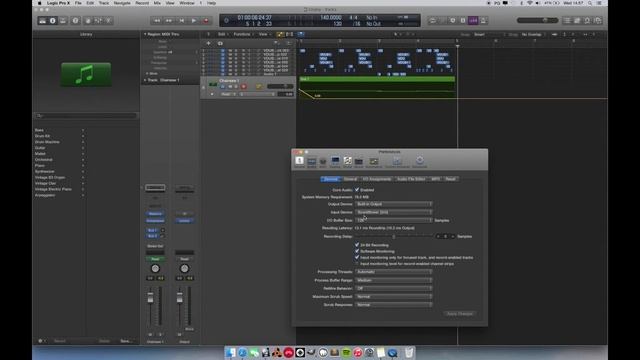Open Control Surfaces pane in Preferences
This screenshot has width=640, height=360.
tap(397, 162)
